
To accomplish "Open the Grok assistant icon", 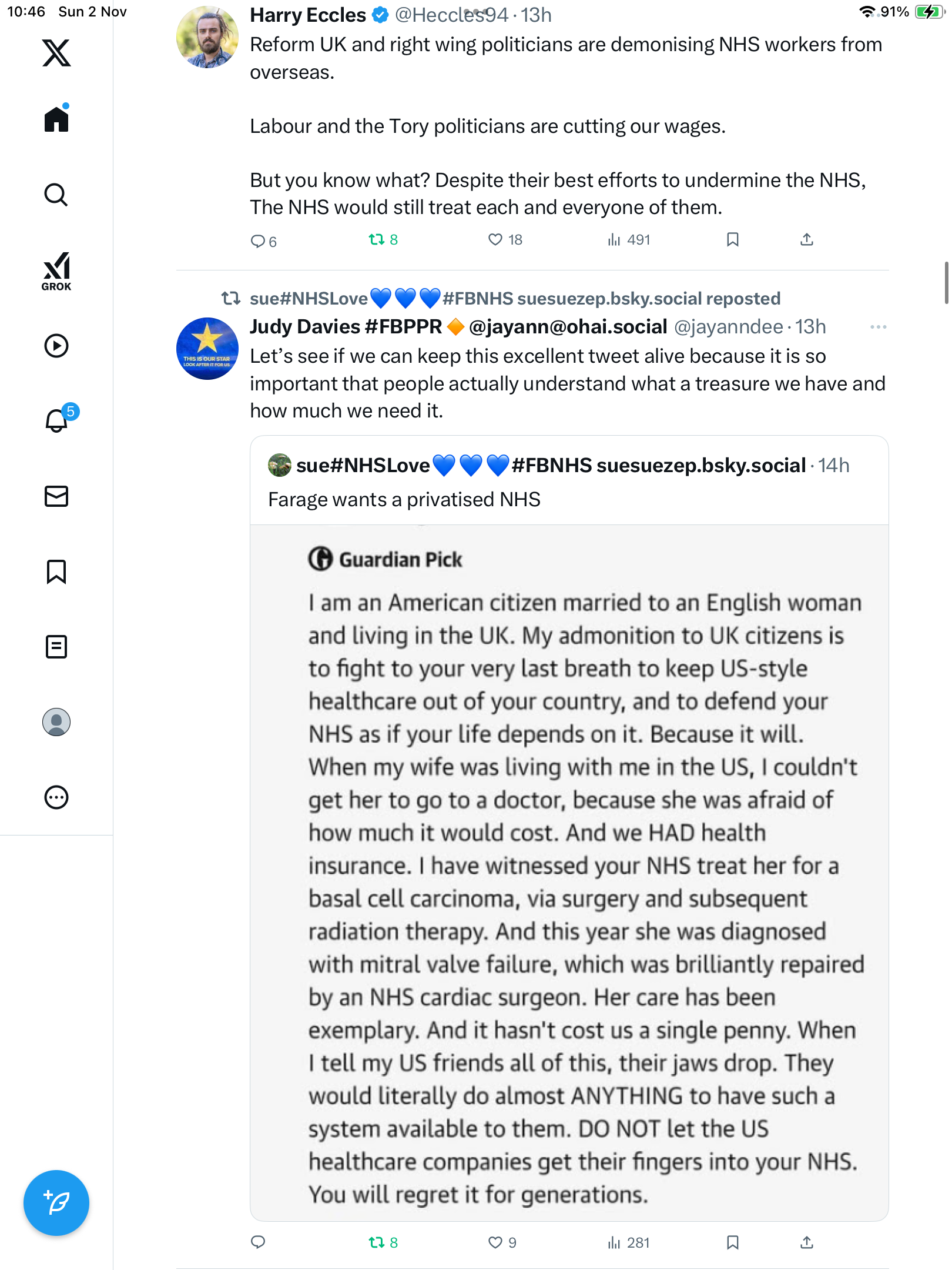I will pyautogui.click(x=56, y=271).
